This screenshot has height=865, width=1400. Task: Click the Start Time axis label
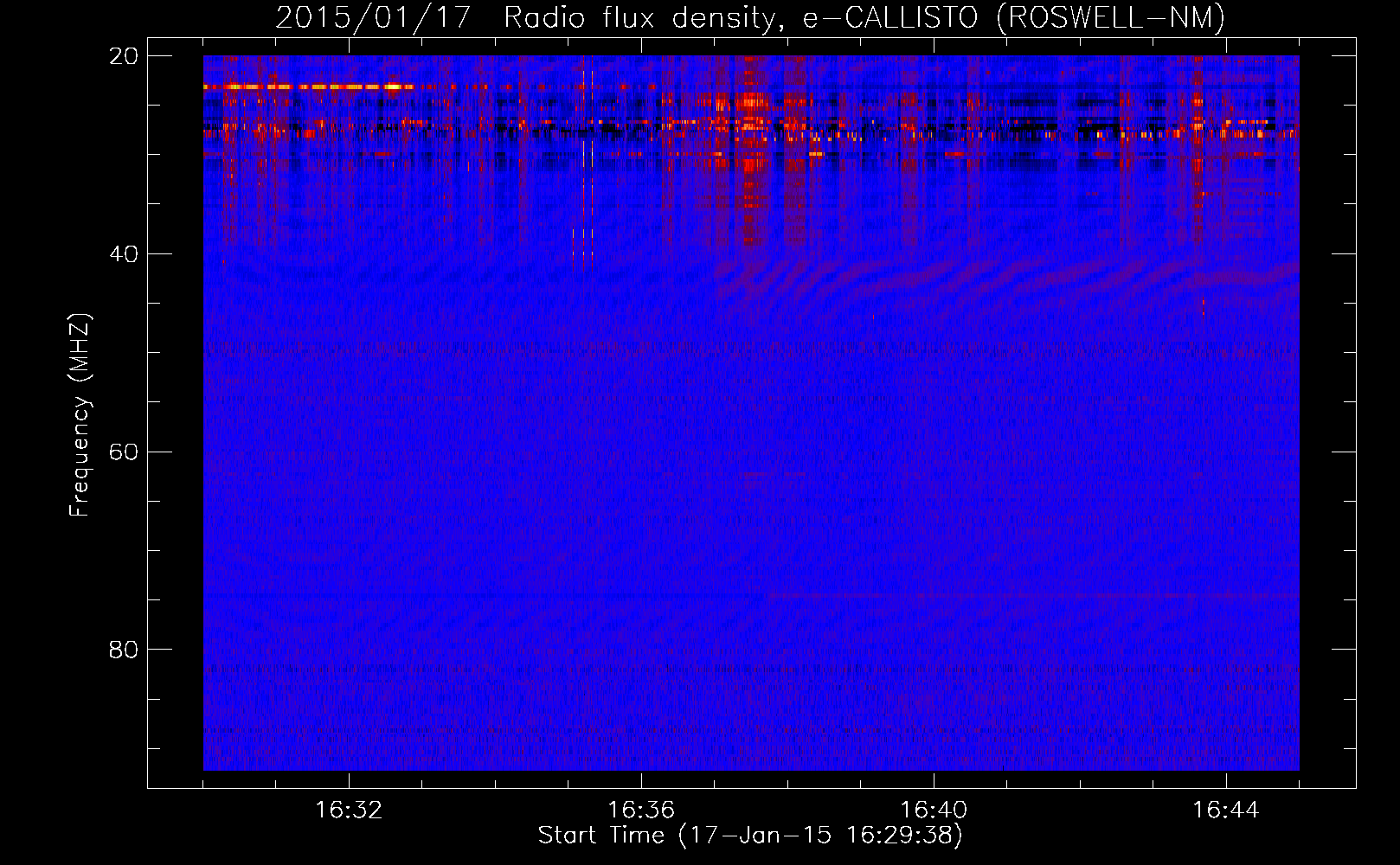pos(750,836)
